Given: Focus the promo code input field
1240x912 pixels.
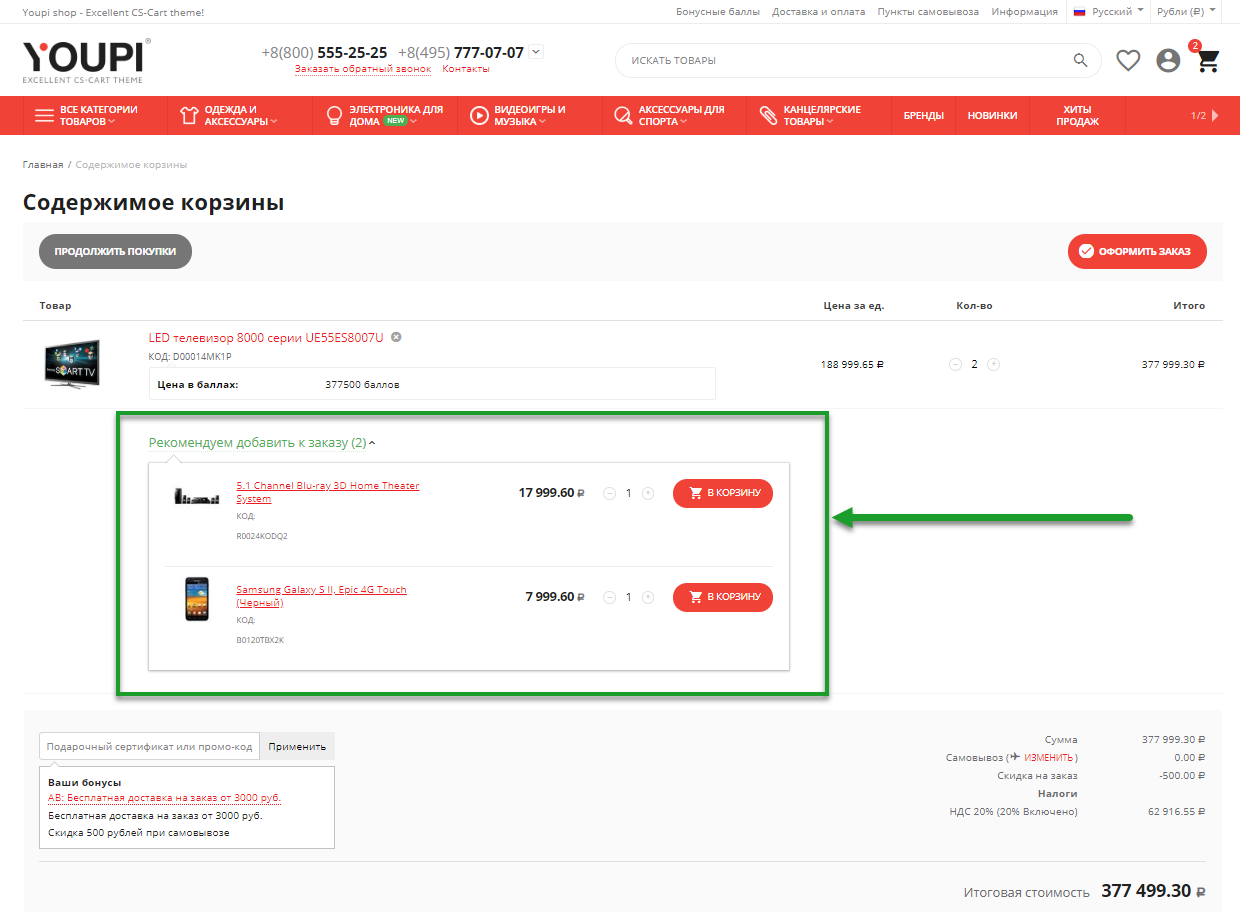Looking at the screenshot, I should click(149, 746).
